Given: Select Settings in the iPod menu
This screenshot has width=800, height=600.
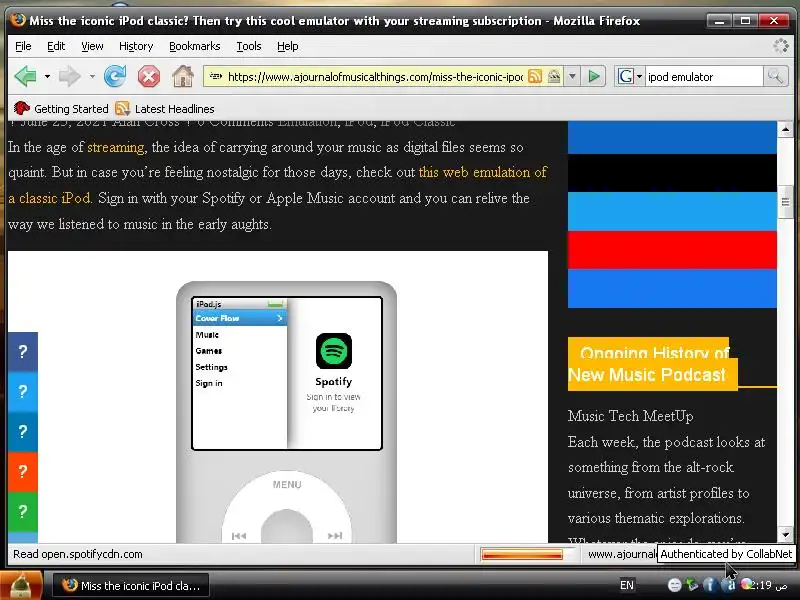Looking at the screenshot, I should (x=211, y=367).
